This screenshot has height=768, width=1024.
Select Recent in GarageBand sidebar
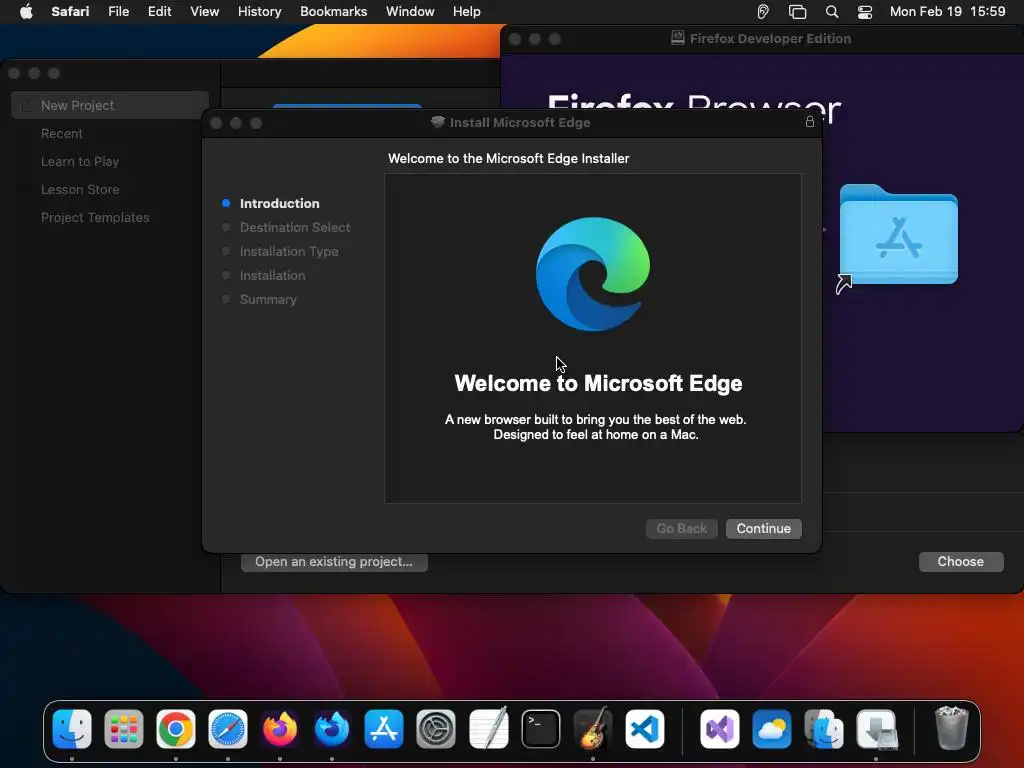point(61,133)
